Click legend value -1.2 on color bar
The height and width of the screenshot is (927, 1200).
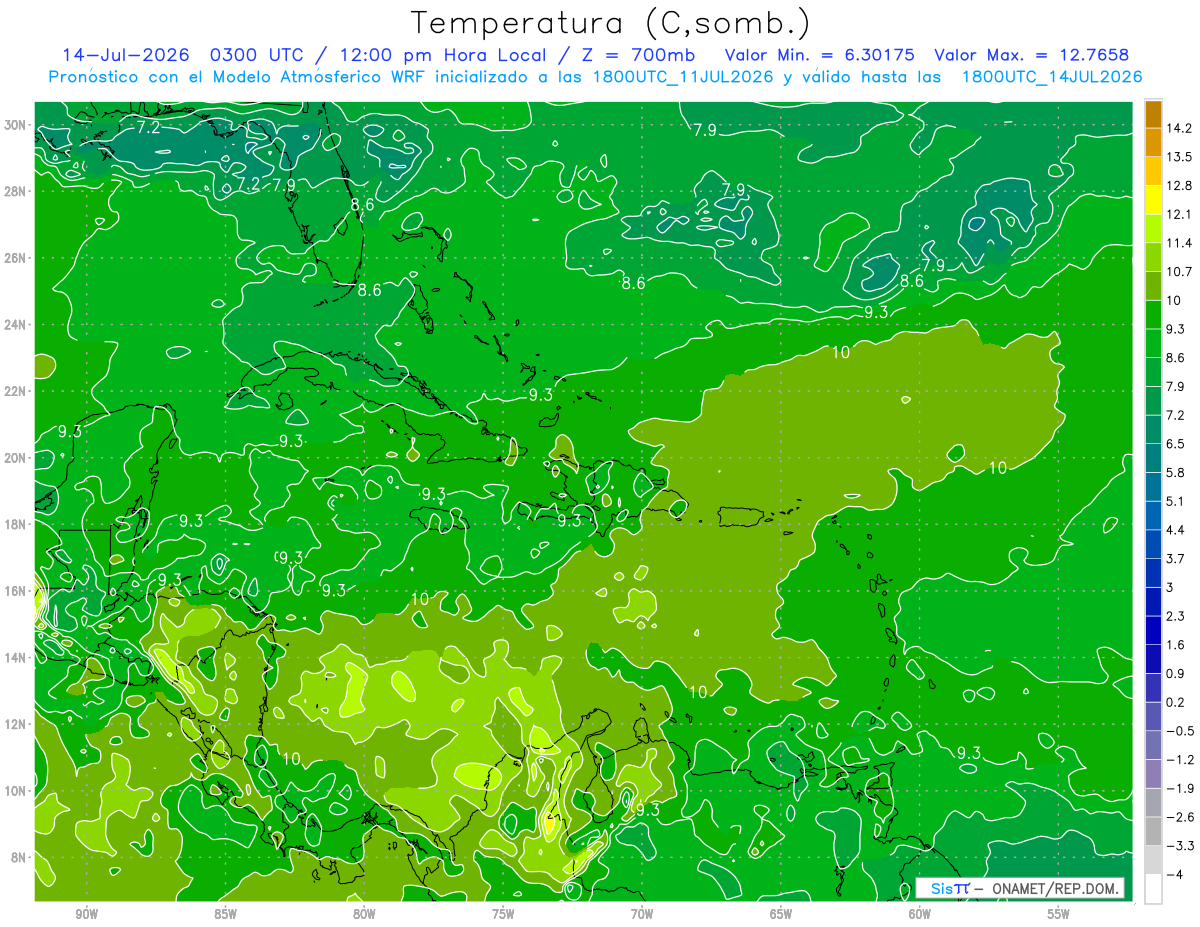click(x=1181, y=759)
